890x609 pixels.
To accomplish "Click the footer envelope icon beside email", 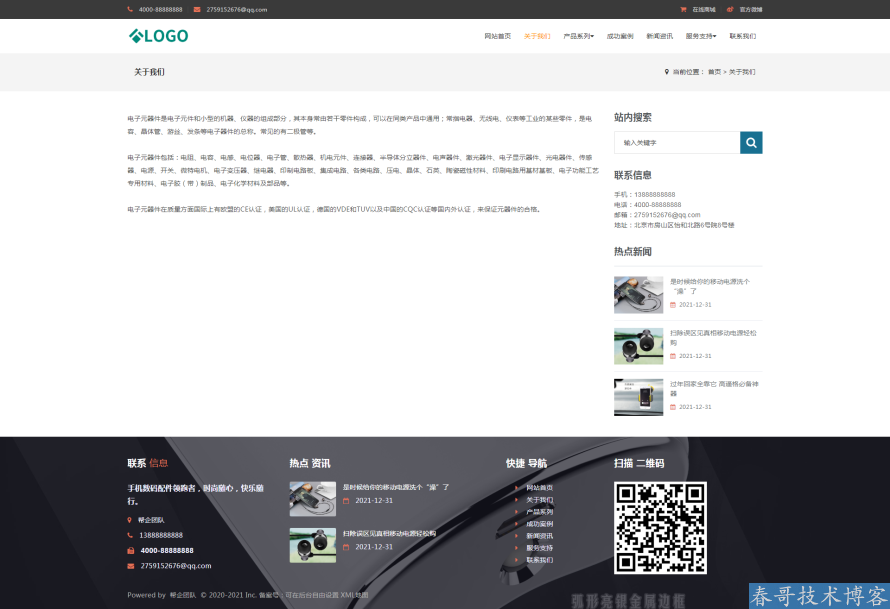I will (131, 566).
